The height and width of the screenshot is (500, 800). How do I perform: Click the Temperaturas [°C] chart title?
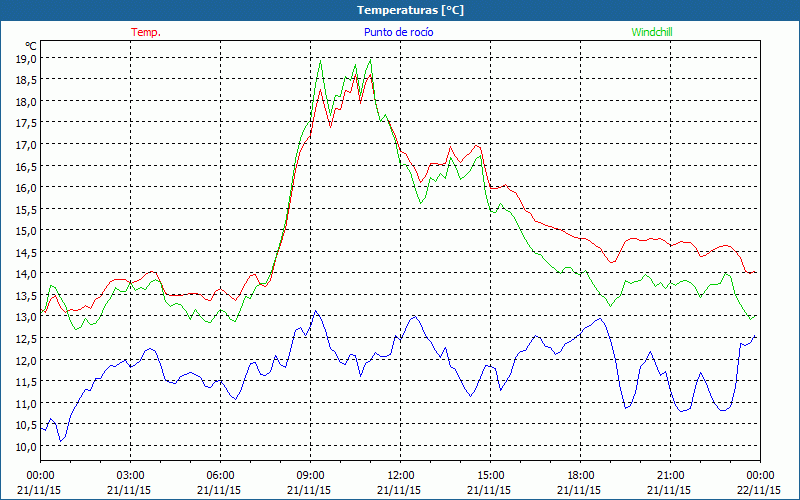click(410, 10)
